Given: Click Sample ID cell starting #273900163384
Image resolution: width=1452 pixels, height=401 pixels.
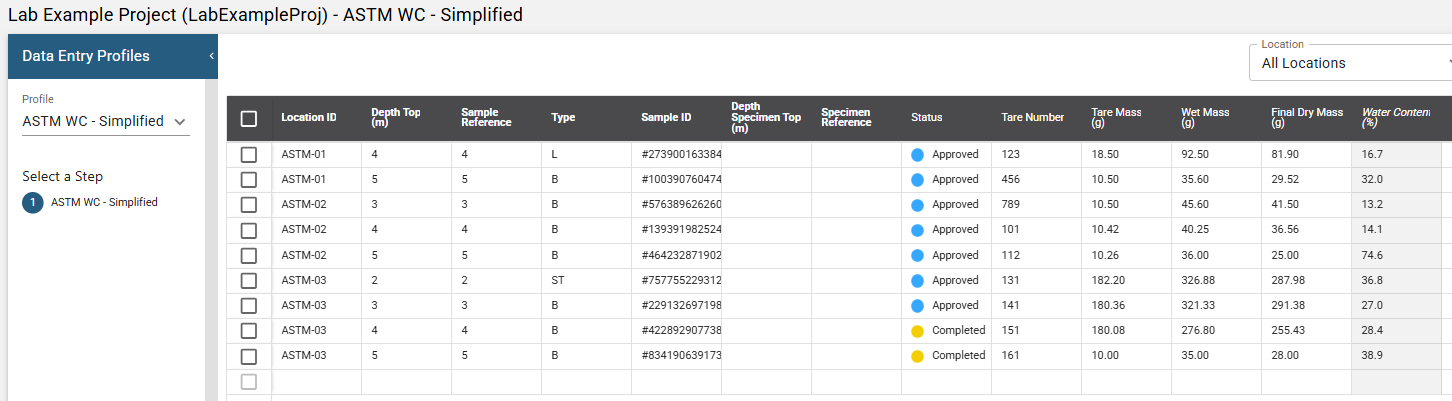Looking at the screenshot, I should 680,155.
